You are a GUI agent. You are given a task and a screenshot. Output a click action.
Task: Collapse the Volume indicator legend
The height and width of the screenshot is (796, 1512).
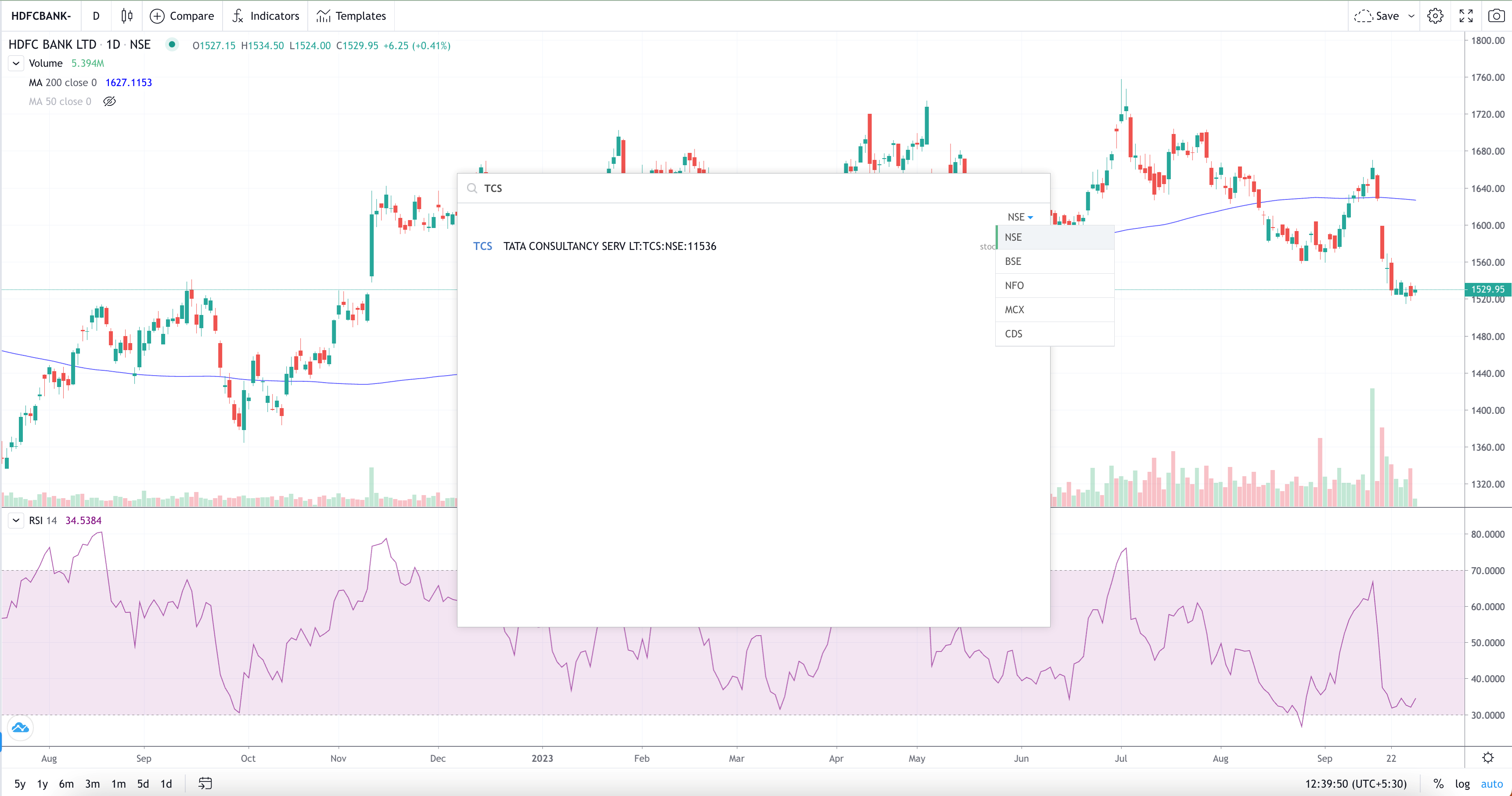16,63
